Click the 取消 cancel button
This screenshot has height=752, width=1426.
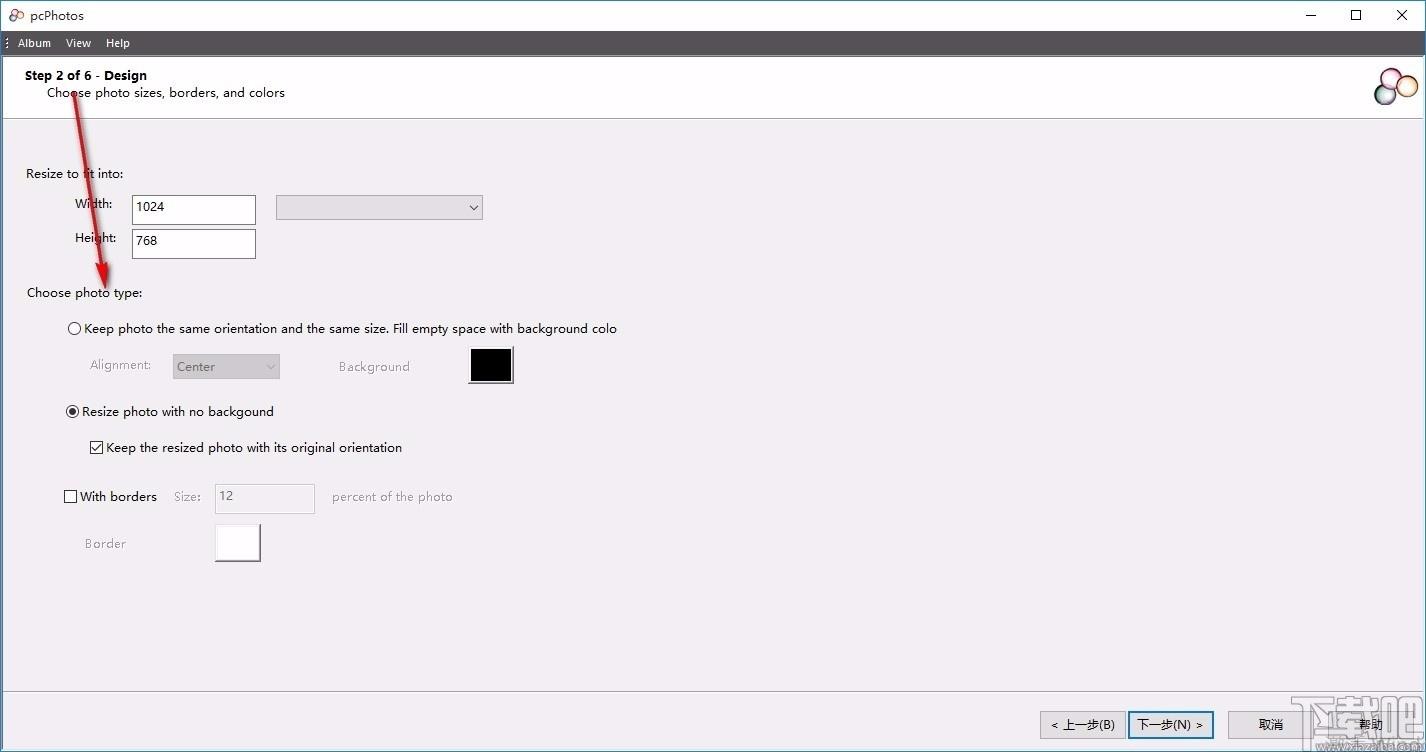click(1271, 725)
